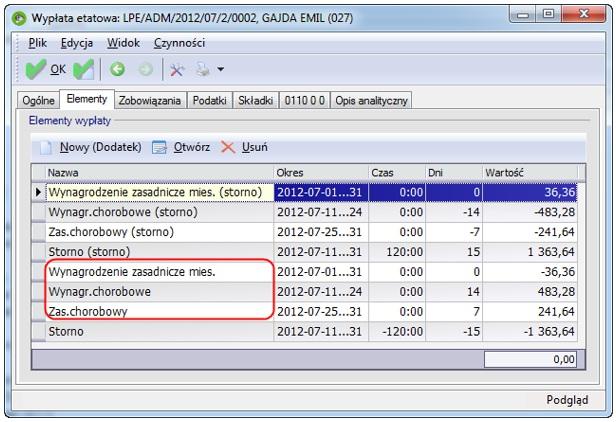This screenshot has width=616, height=422.
Task: Expand the printer dropdown arrow
Action: pyautogui.click(x=221, y=70)
